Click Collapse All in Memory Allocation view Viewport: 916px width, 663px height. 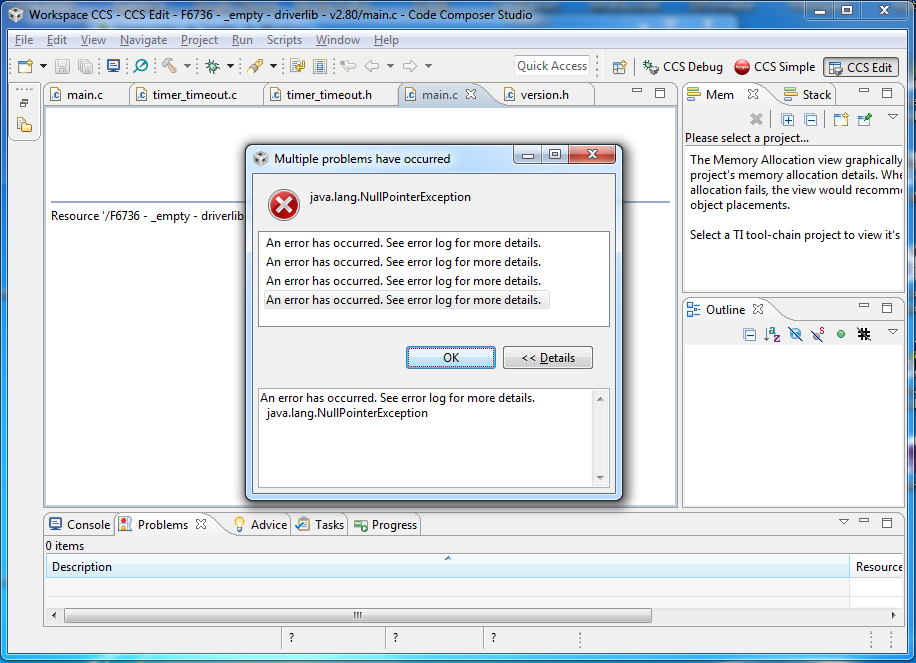(x=811, y=120)
